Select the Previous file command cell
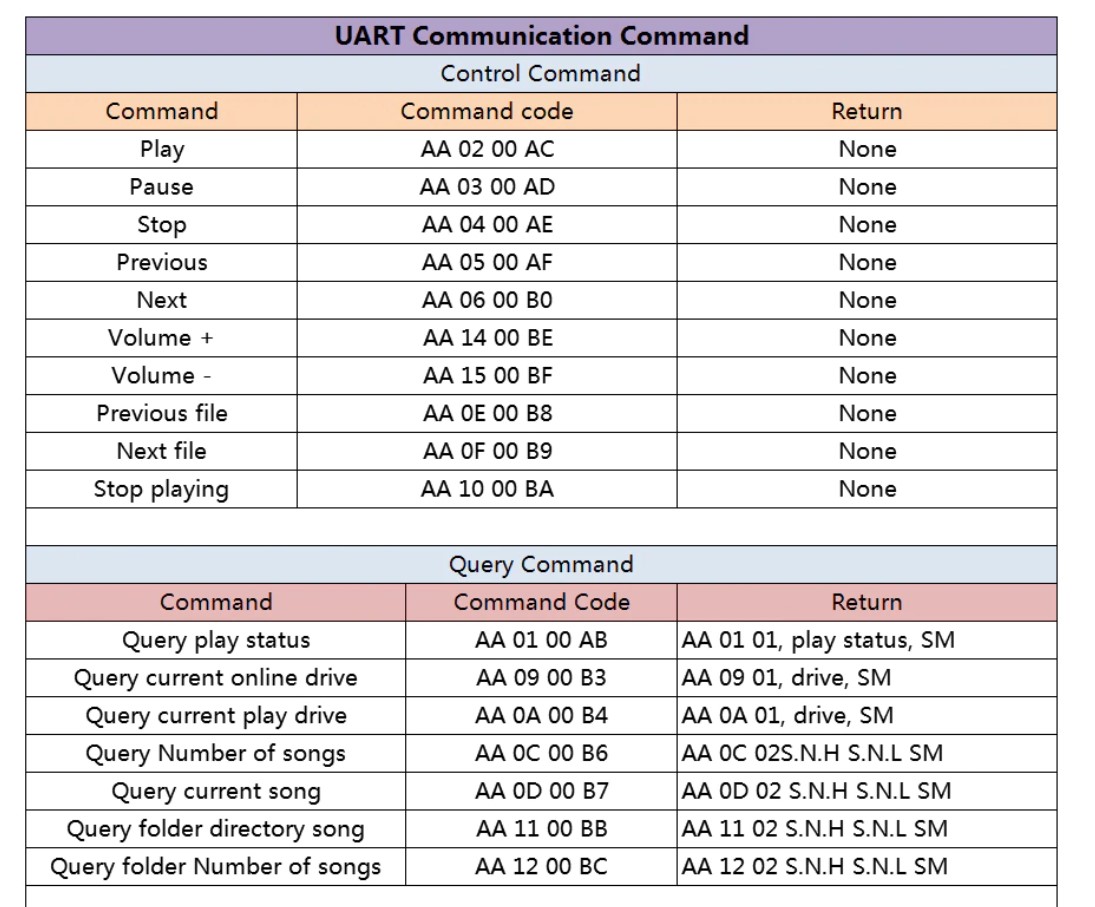This screenshot has width=1095, height=907. tap(162, 414)
